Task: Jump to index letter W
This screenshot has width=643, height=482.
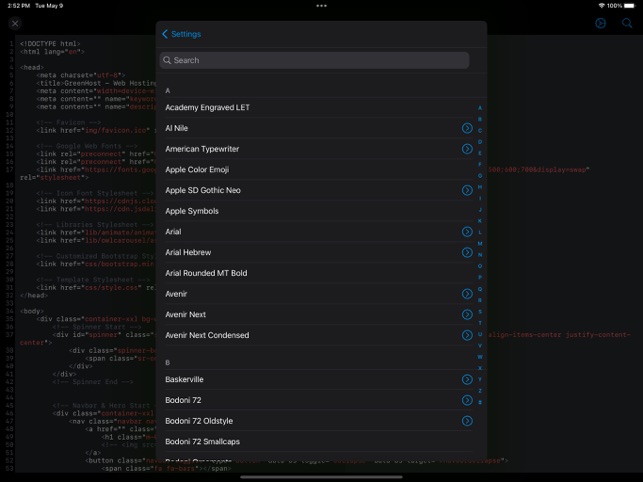Action: click(x=480, y=357)
